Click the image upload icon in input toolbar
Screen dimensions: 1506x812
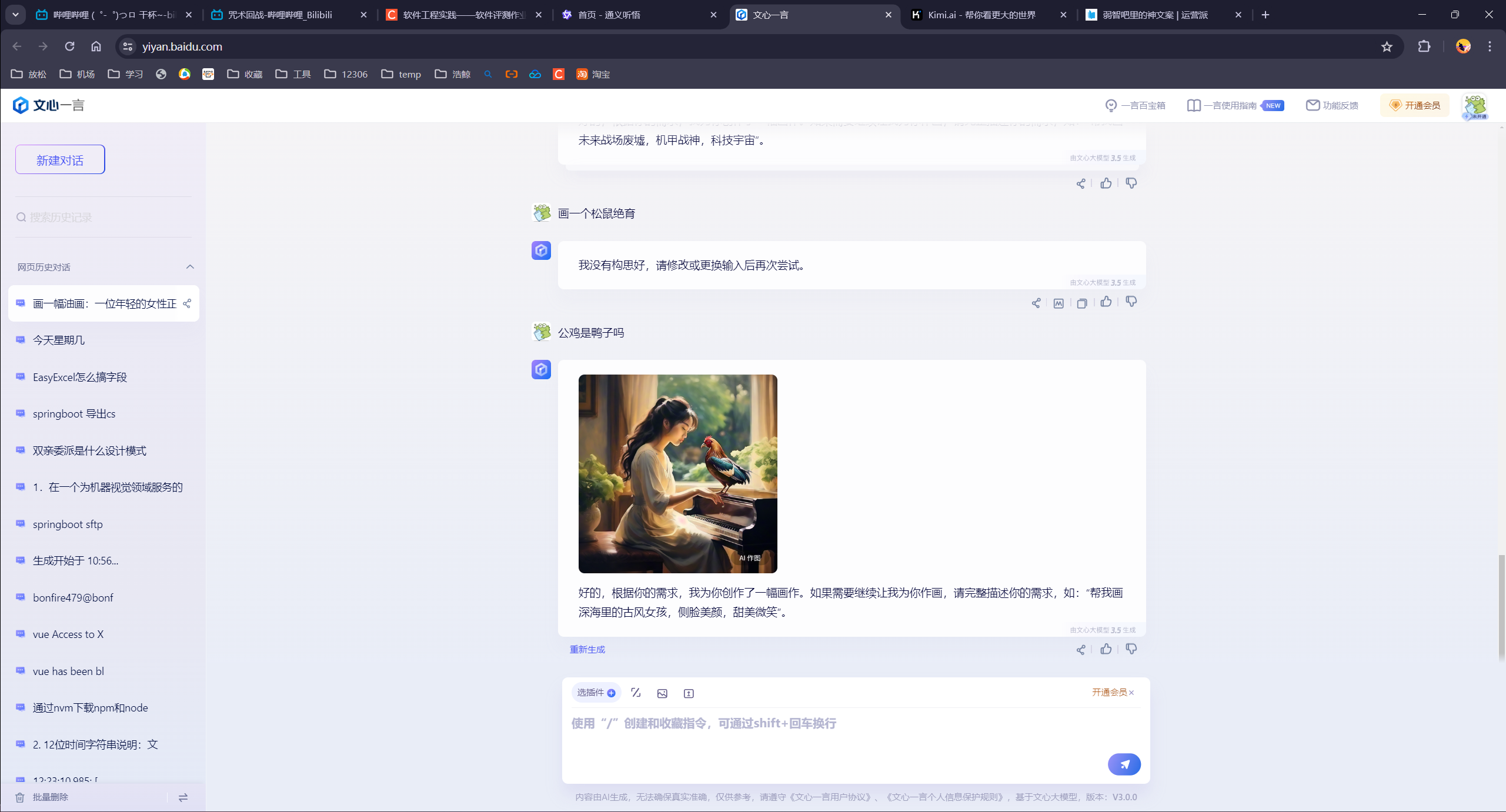[x=662, y=693]
